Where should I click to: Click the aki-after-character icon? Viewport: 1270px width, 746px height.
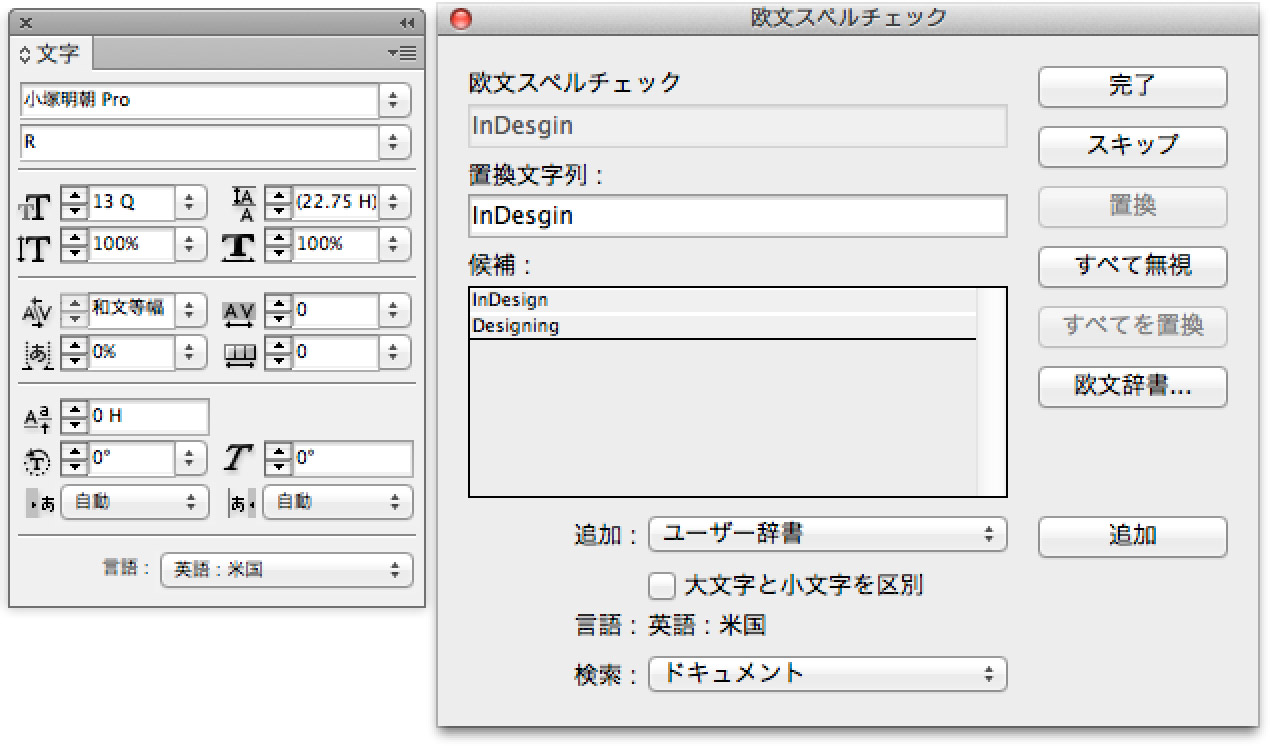[x=243, y=503]
